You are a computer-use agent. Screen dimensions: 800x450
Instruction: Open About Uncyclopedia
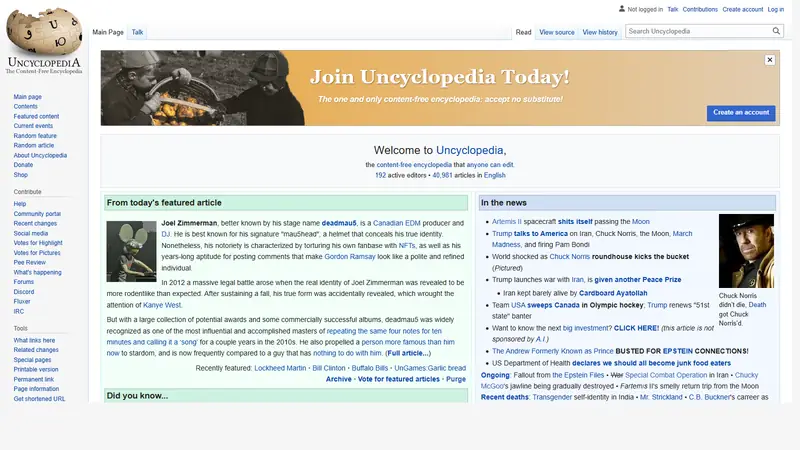[x=40, y=156]
